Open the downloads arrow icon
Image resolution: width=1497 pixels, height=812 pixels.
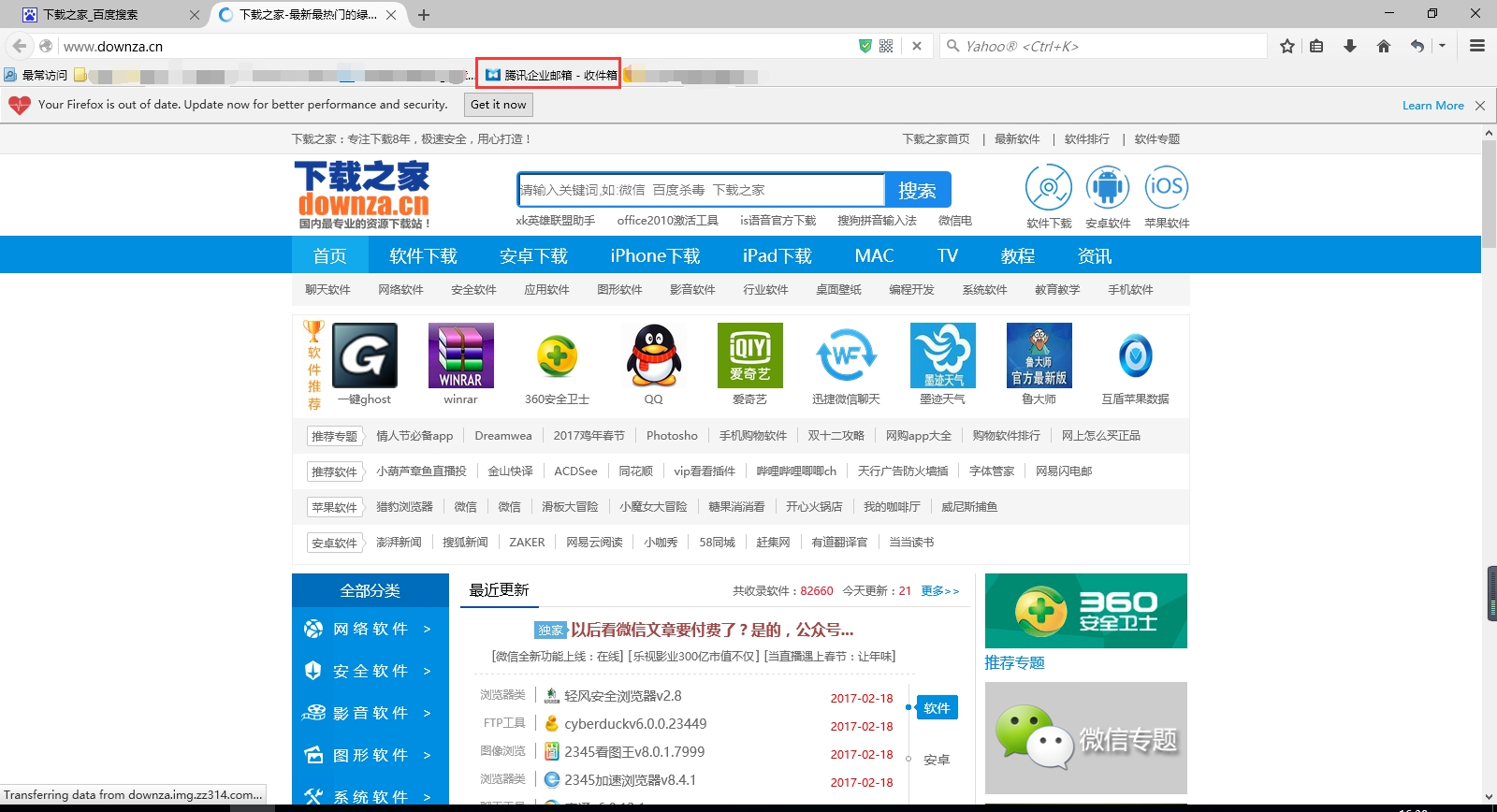(x=1350, y=46)
